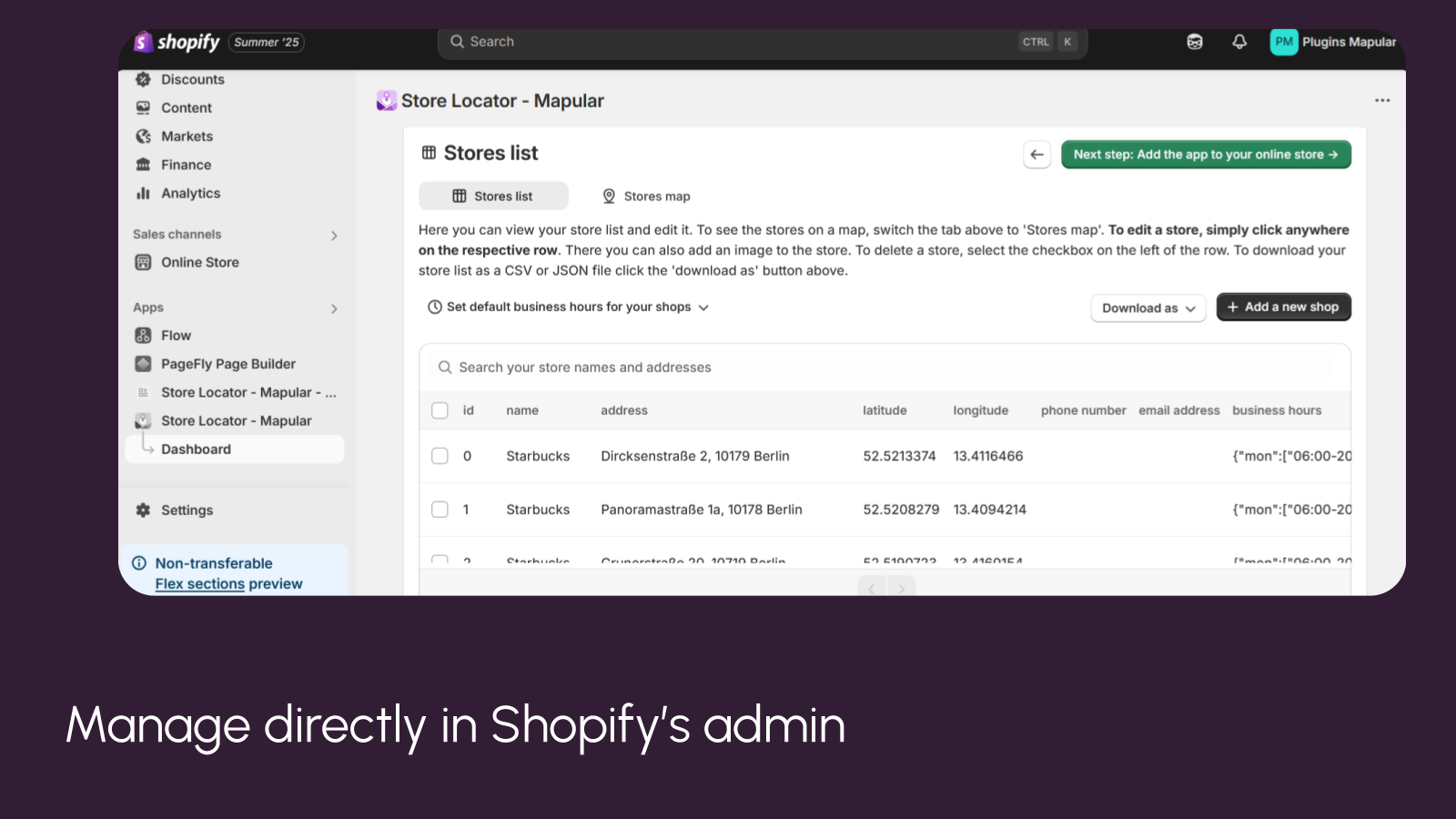Click the PageFly Page Builder icon
The height and width of the screenshot is (819, 1456).
(x=143, y=364)
